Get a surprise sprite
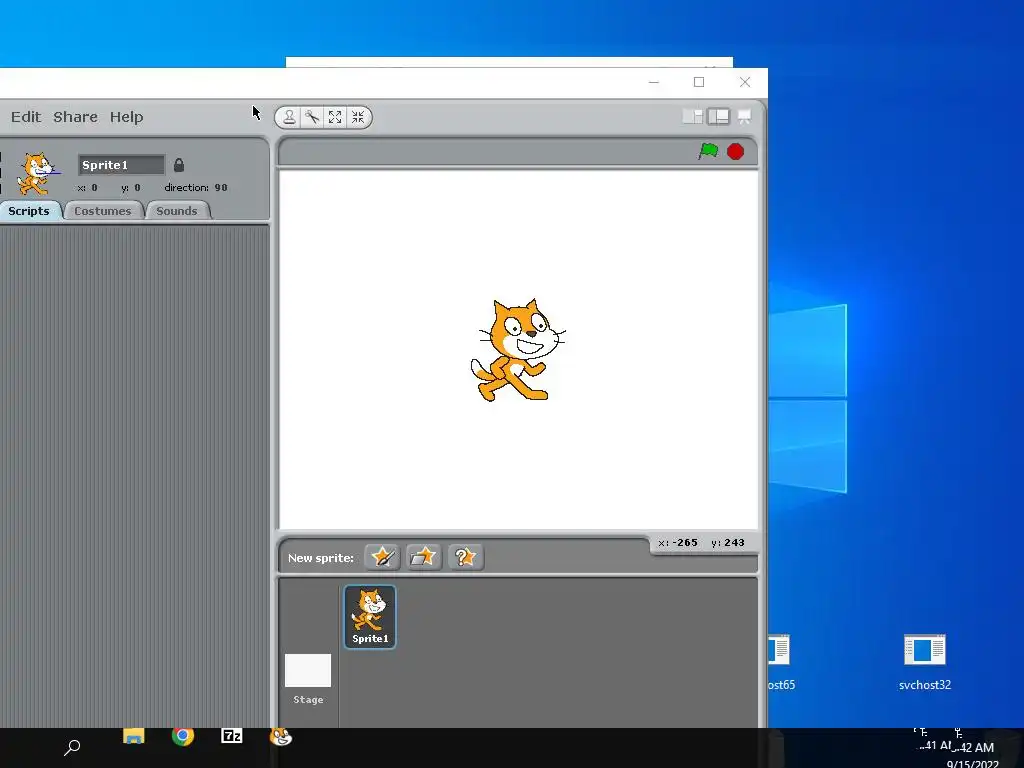 tap(465, 557)
